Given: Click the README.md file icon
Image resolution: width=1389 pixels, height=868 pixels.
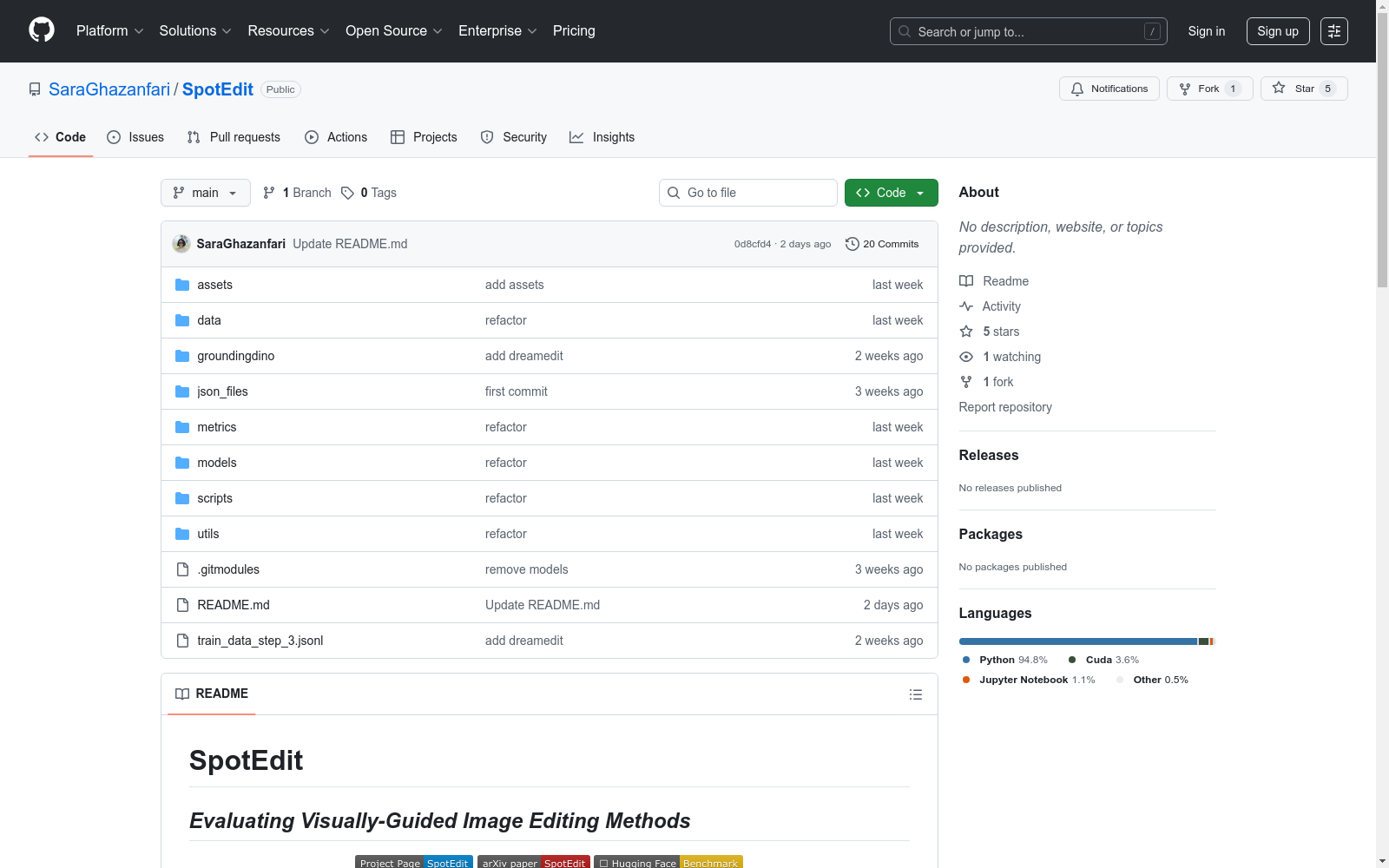Looking at the screenshot, I should pos(182,605).
